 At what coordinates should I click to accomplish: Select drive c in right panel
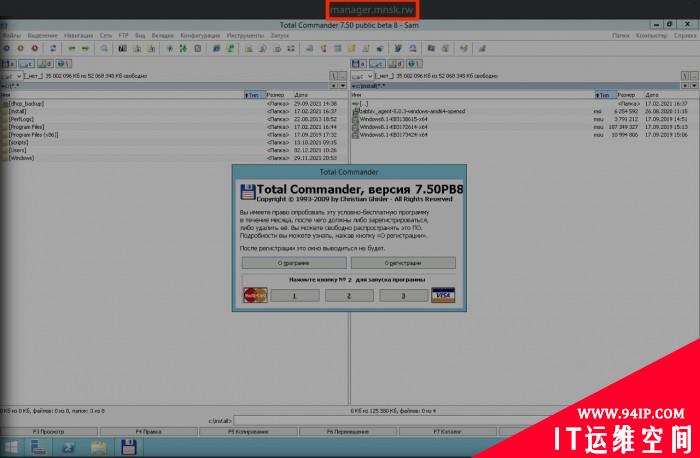pos(377,64)
